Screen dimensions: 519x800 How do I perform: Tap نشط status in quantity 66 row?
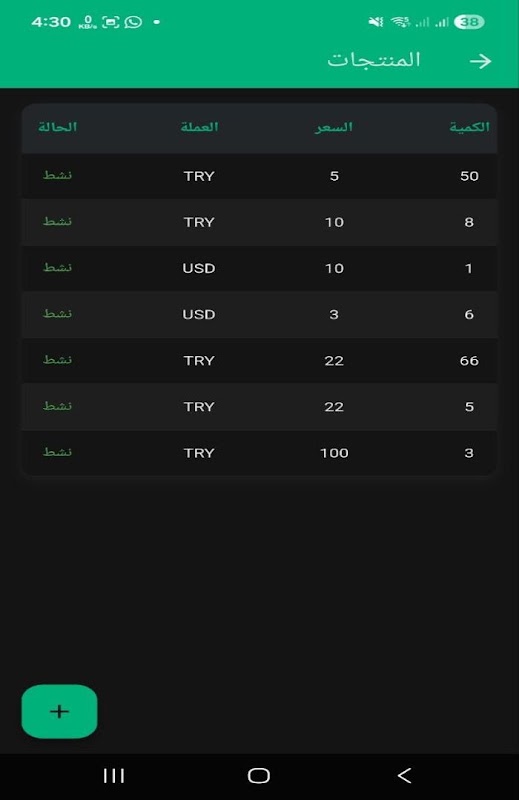(57, 360)
